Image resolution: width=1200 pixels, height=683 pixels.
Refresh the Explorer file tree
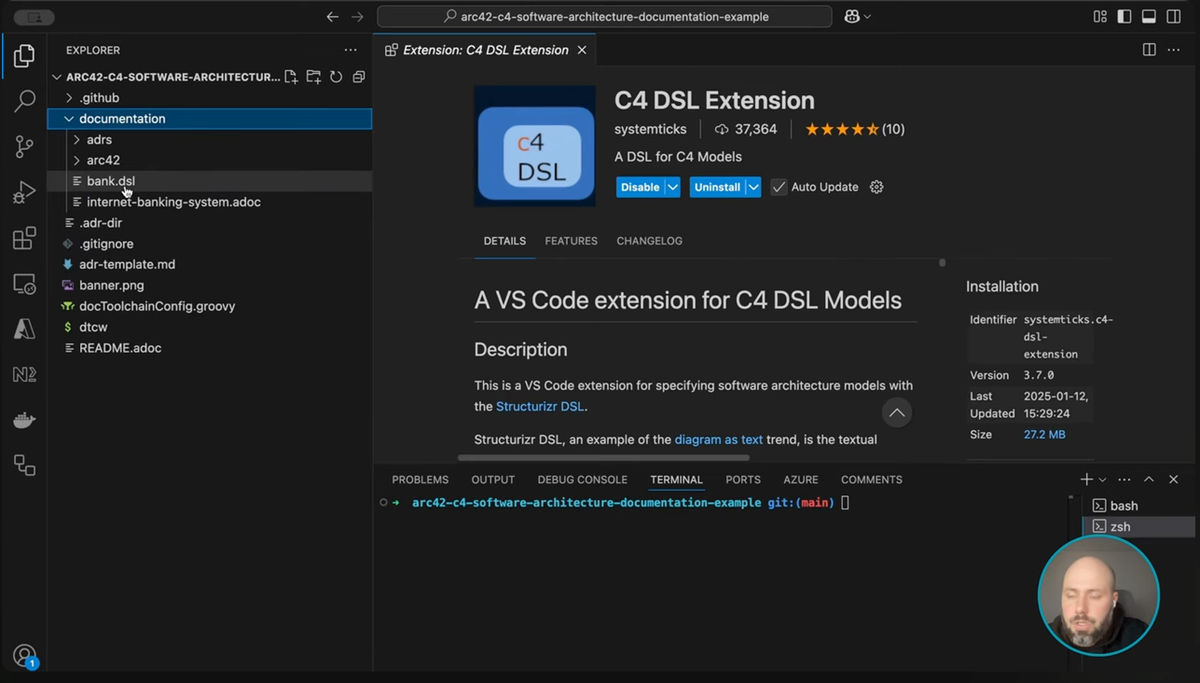click(336, 76)
